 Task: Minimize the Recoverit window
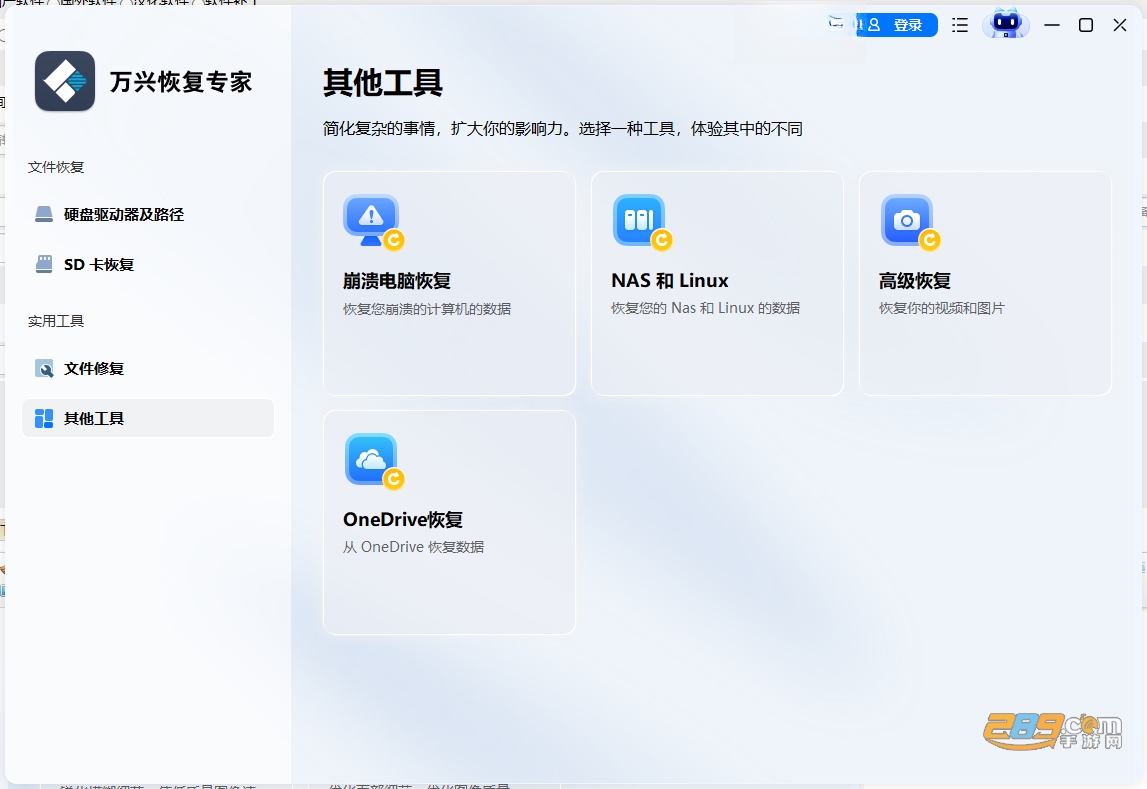[x=1052, y=26]
